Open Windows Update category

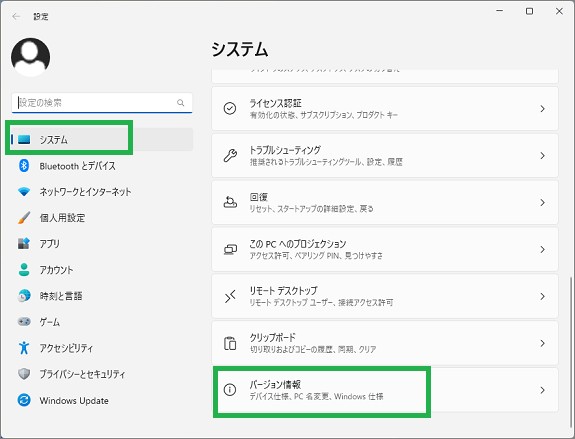point(102,400)
